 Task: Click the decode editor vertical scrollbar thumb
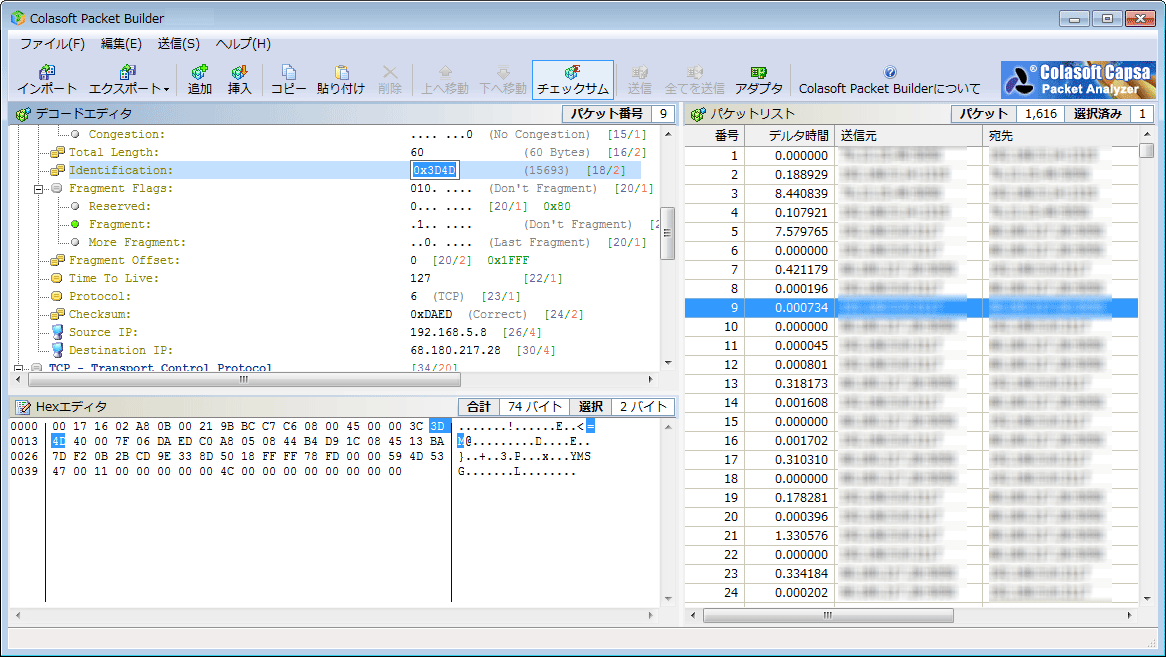pos(668,231)
